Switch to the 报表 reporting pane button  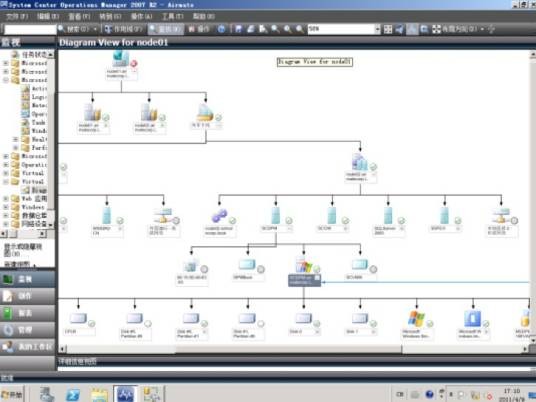pyautogui.click(x=27, y=313)
